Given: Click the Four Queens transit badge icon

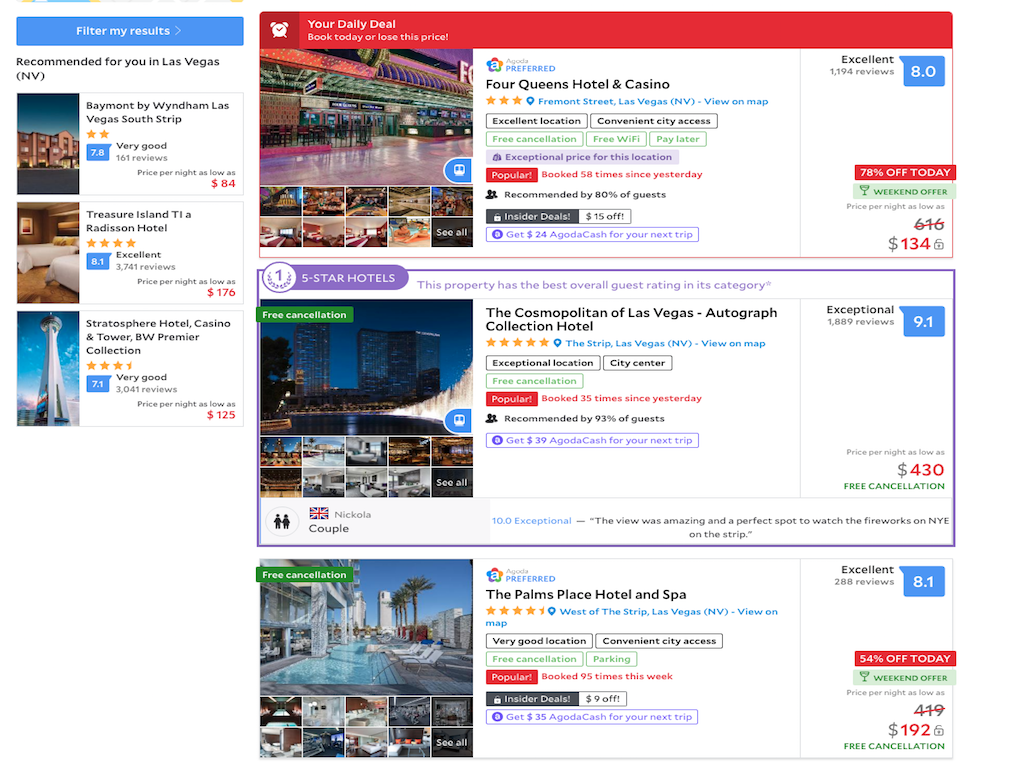Looking at the screenshot, I should coord(459,170).
